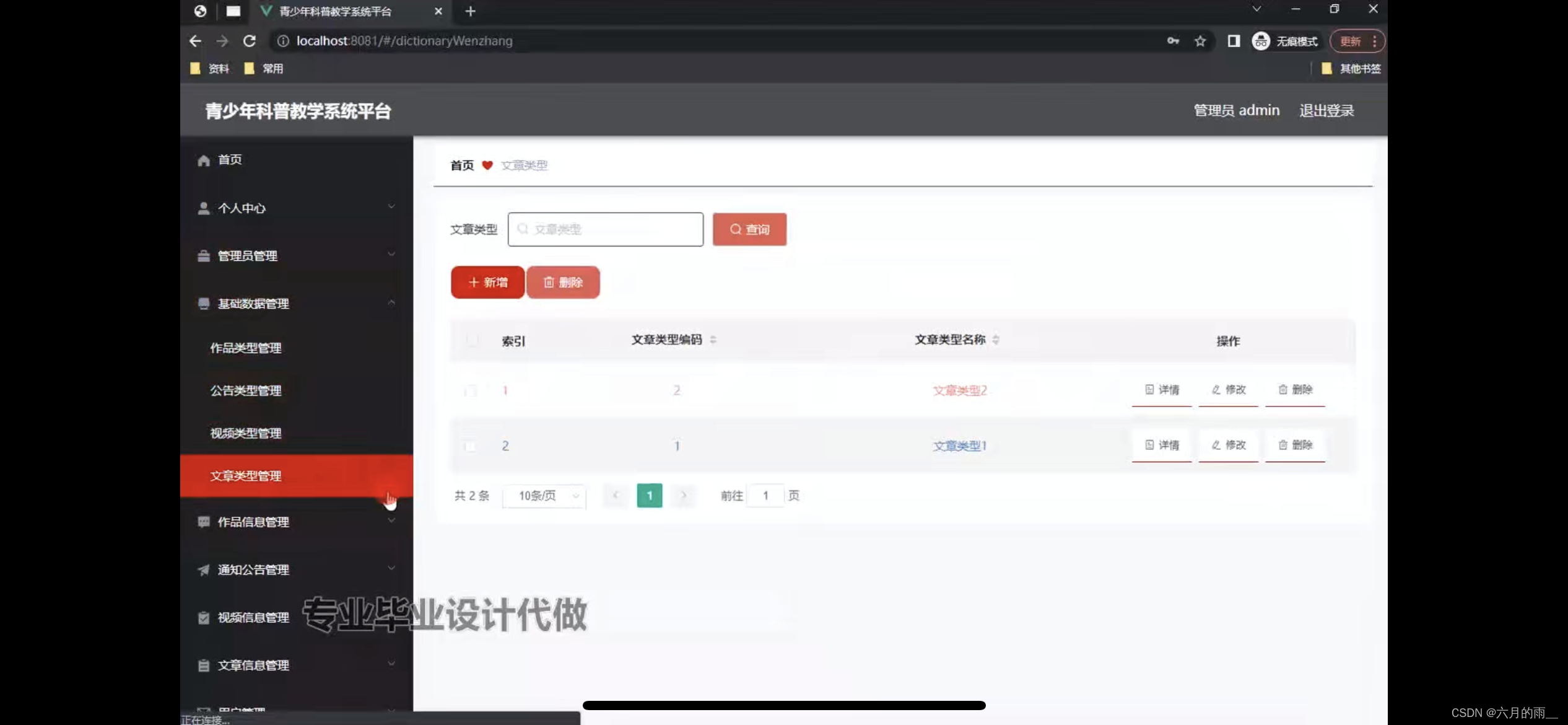1568x725 pixels.
Task: Click 删除 for 文章类型2 row
Action: [1295, 390]
